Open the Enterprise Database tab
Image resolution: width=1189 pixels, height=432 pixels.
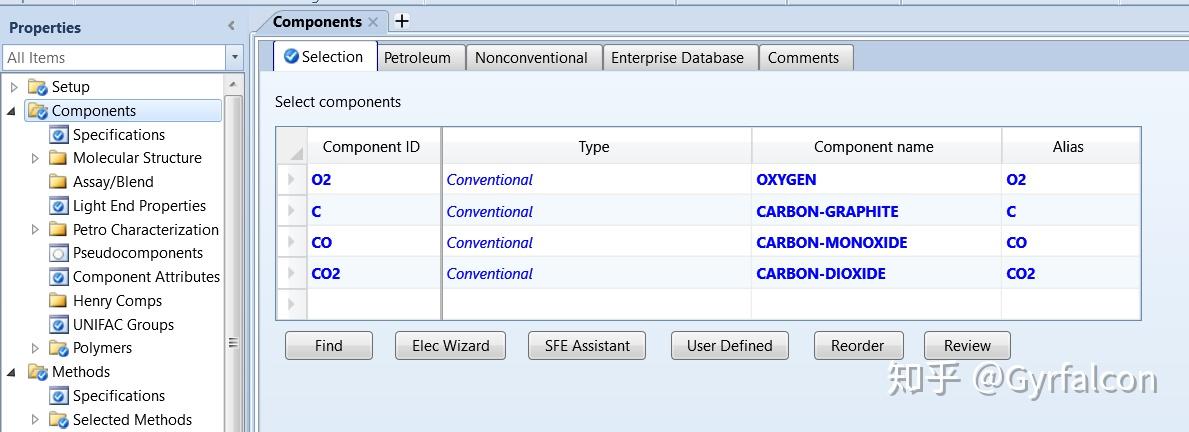[677, 58]
